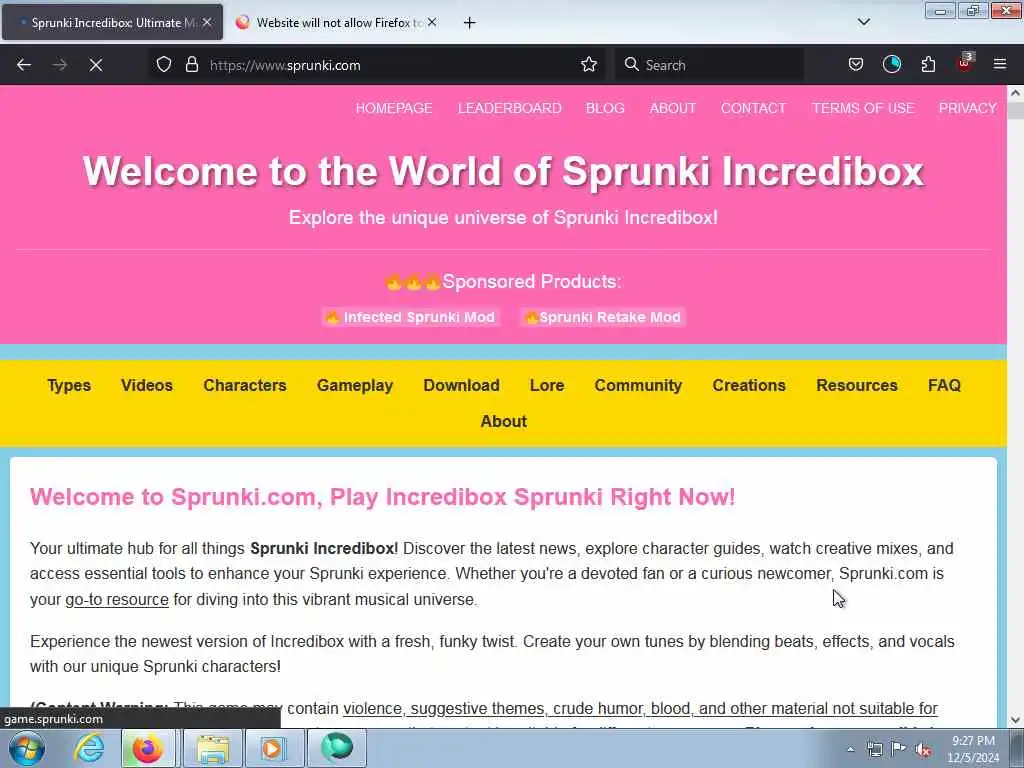This screenshot has width=1024, height=768.
Task: Open the network tray icon
Action: (x=874, y=750)
